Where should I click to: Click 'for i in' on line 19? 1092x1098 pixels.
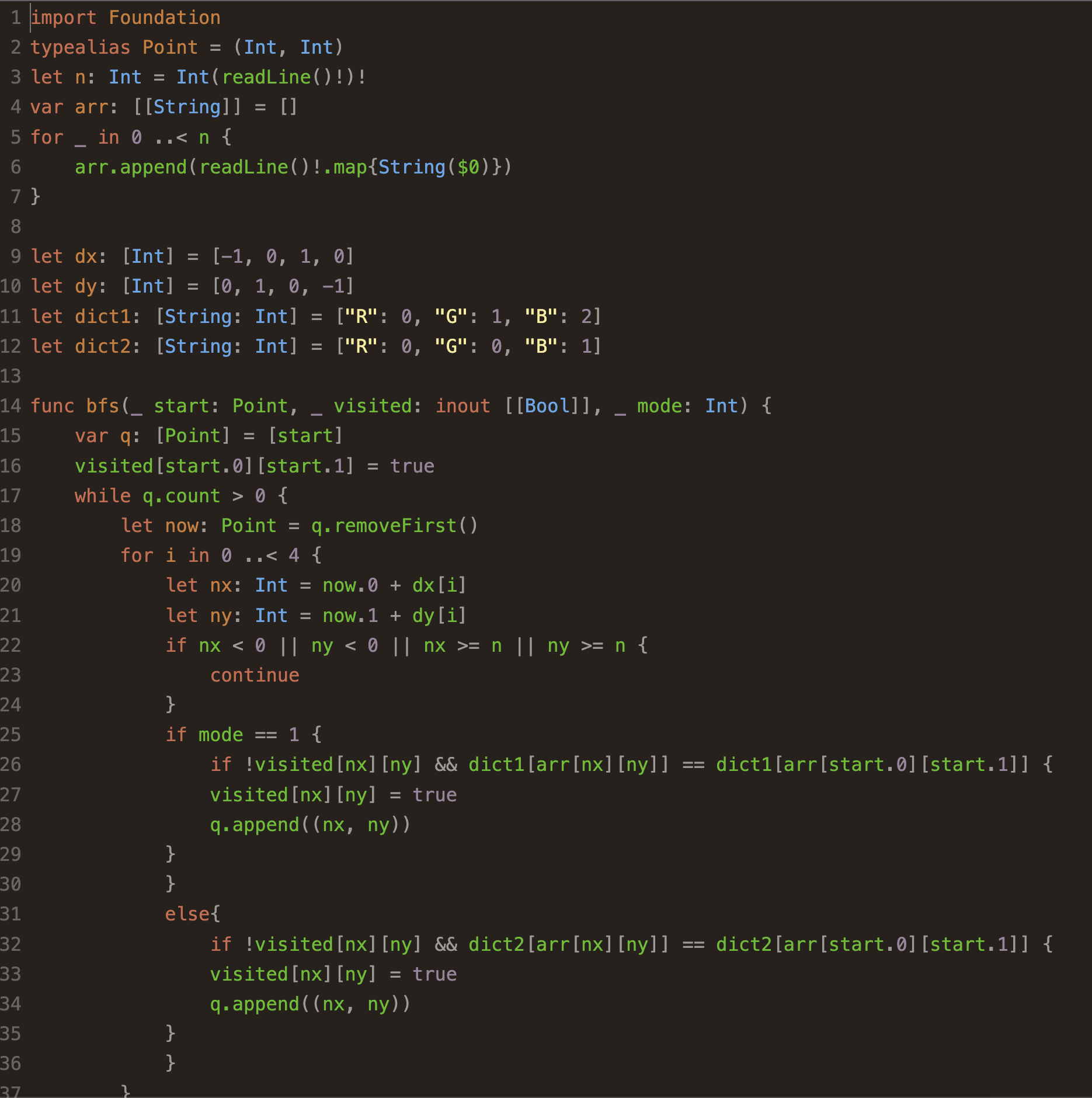(165, 555)
